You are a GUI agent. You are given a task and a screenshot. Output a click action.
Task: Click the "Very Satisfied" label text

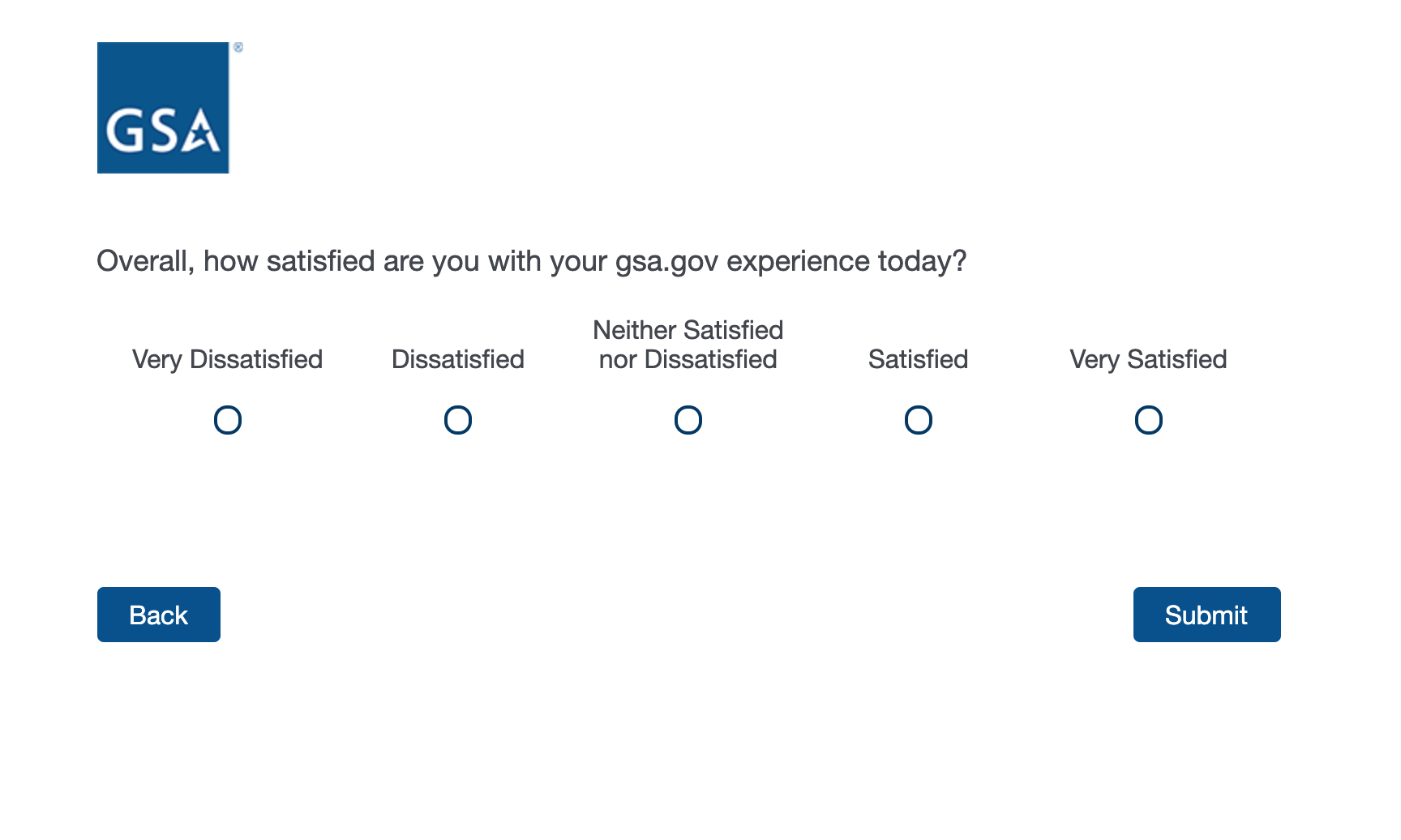1148,359
